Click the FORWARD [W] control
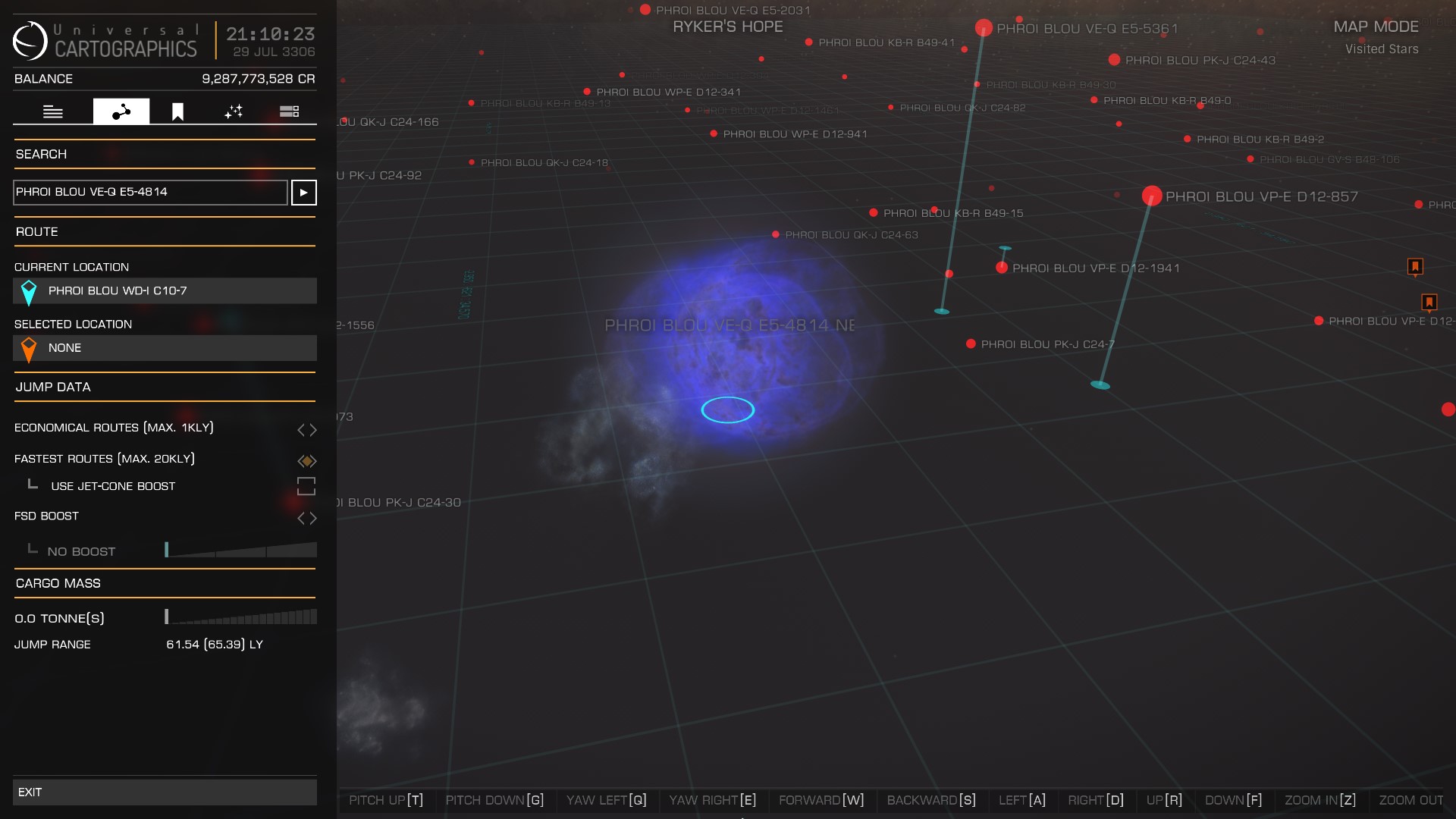Screen dimensions: 1456x819 [x=821, y=800]
